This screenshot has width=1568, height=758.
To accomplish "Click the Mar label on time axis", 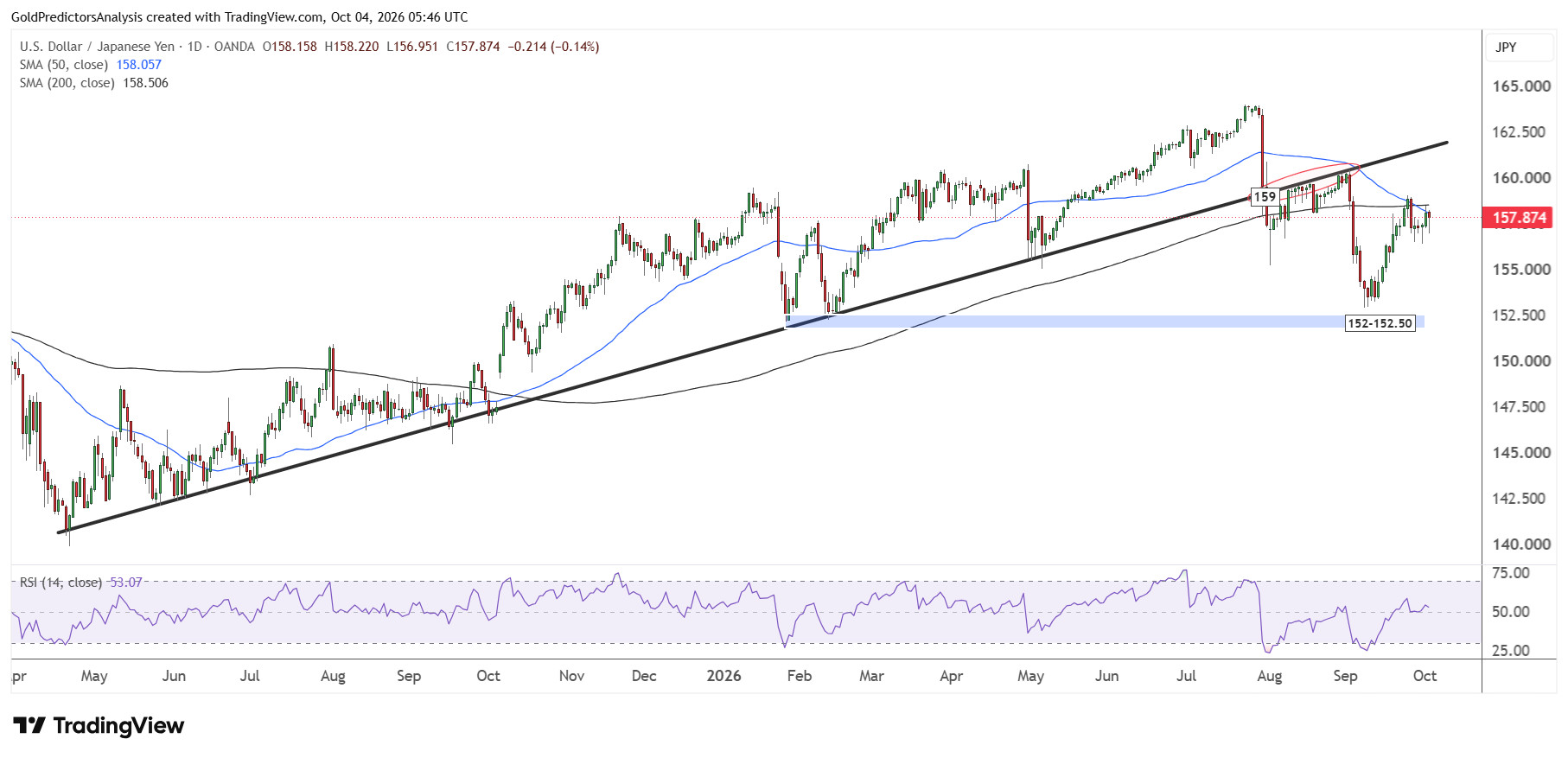I will (871, 676).
